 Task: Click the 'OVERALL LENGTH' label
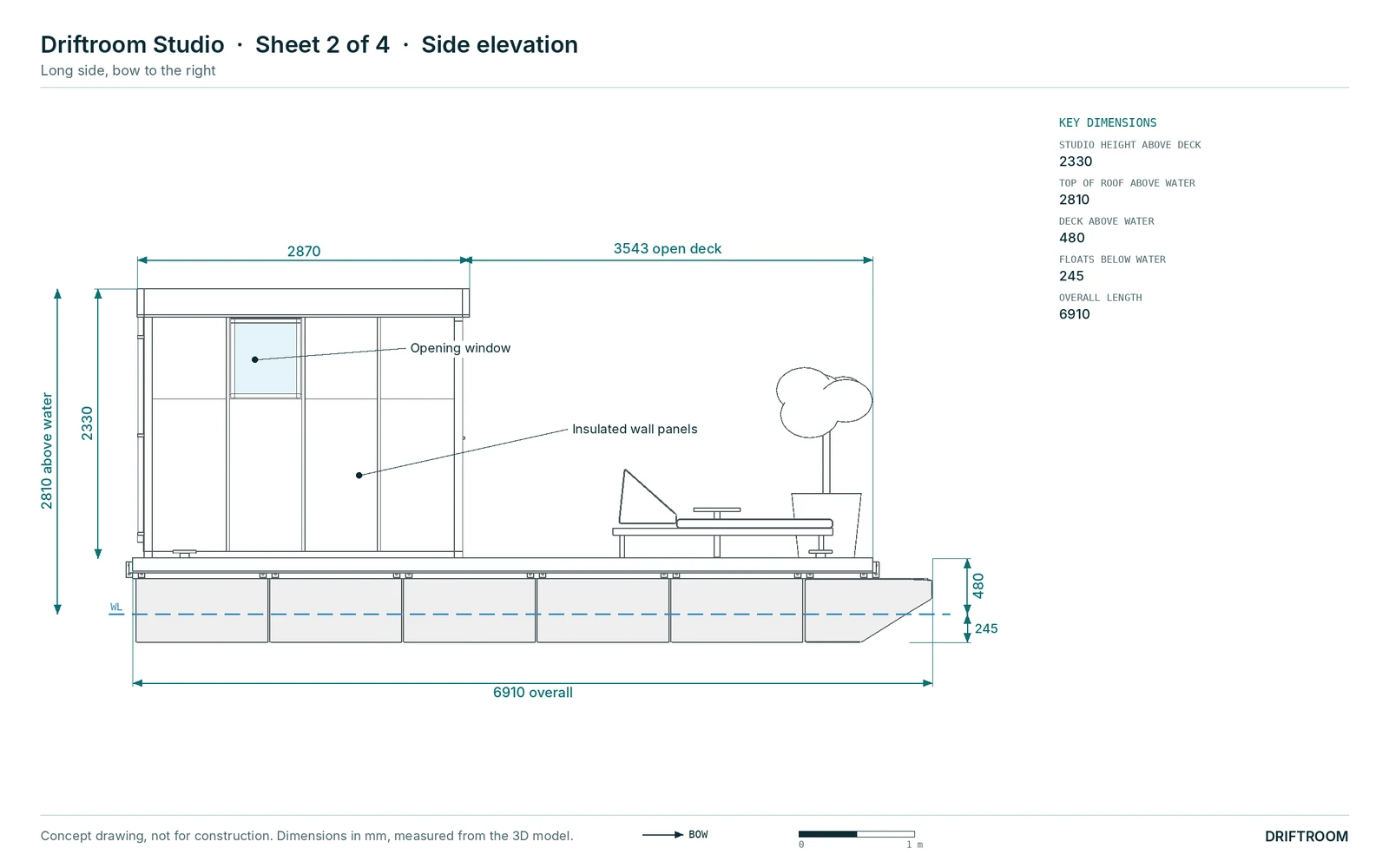1100,298
